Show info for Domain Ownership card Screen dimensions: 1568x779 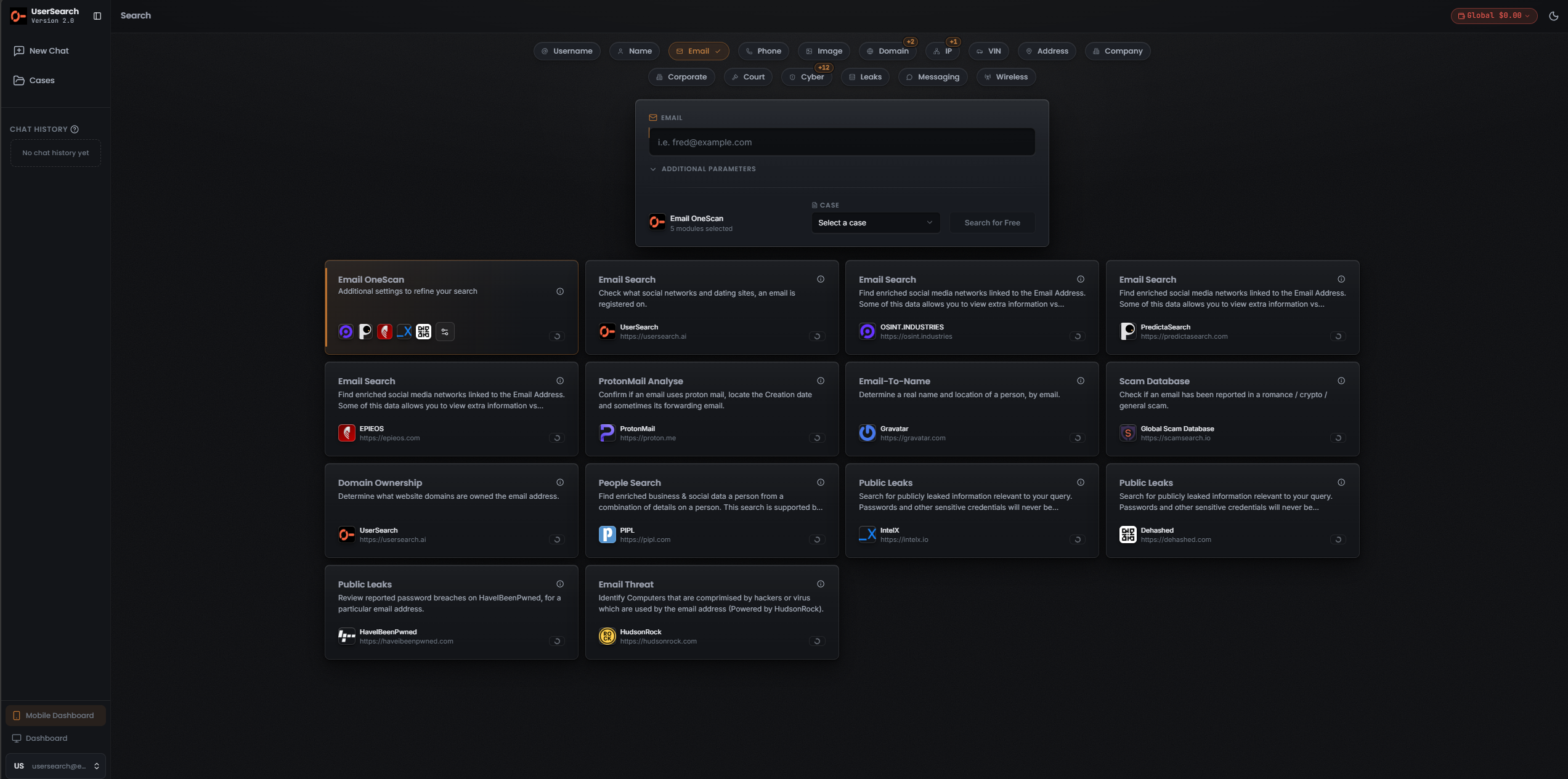[x=560, y=483]
